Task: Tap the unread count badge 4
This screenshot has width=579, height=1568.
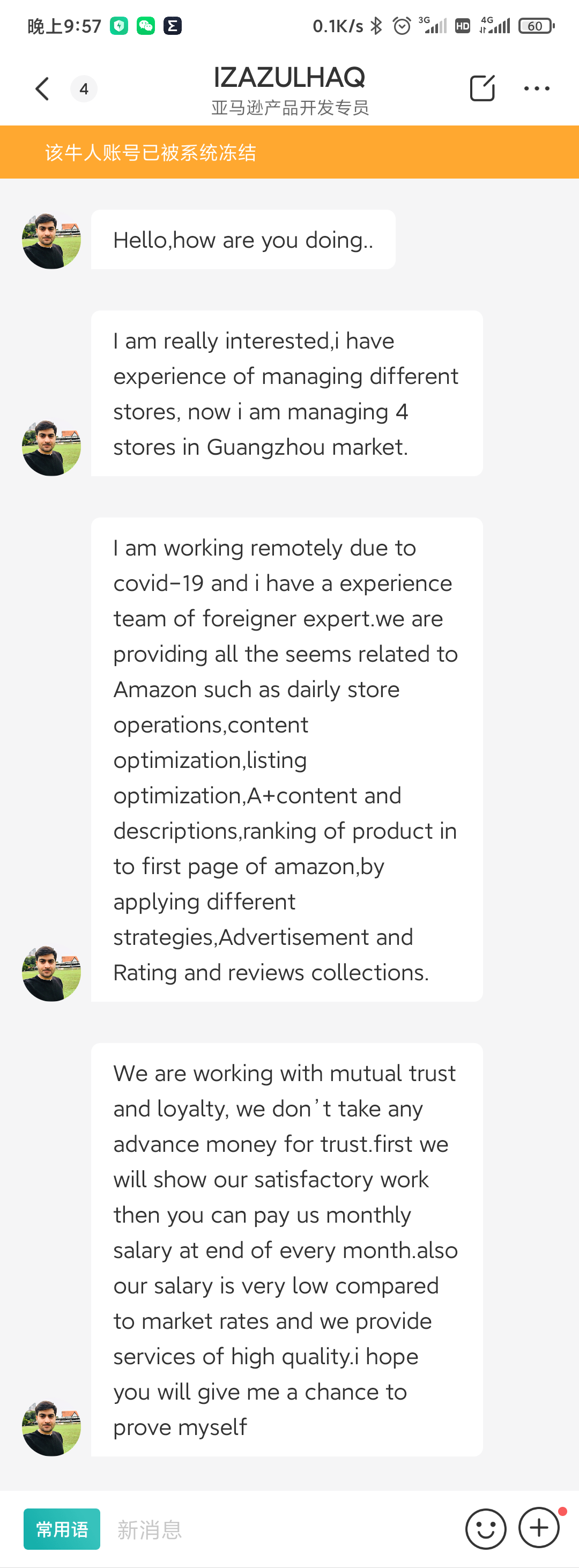Action: (84, 89)
